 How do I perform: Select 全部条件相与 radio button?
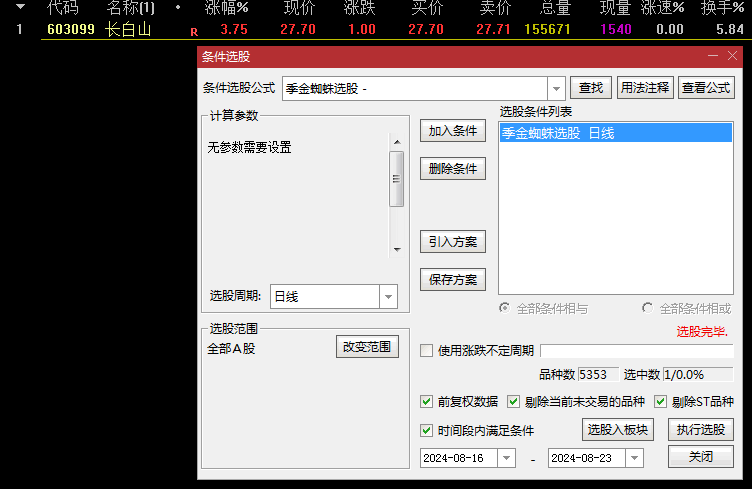(x=504, y=308)
